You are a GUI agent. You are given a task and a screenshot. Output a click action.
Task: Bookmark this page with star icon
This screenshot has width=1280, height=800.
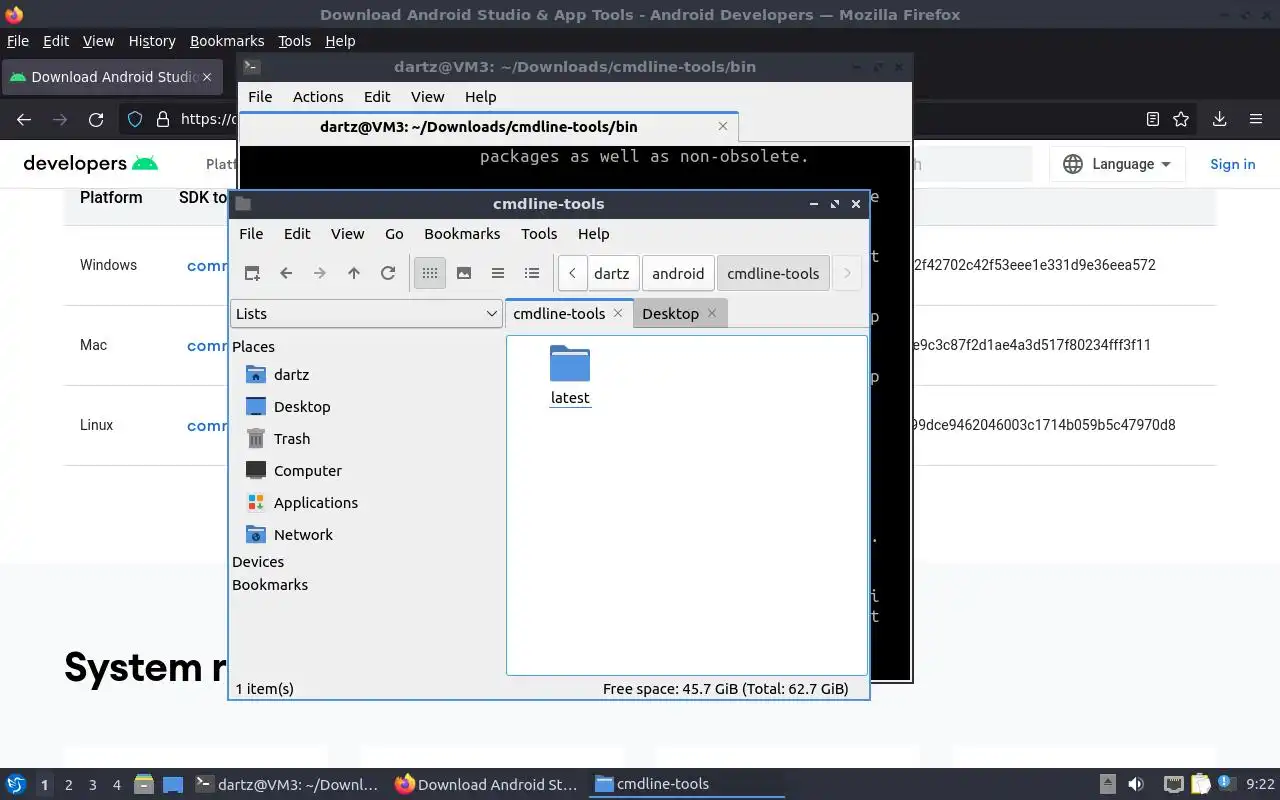(x=1181, y=119)
